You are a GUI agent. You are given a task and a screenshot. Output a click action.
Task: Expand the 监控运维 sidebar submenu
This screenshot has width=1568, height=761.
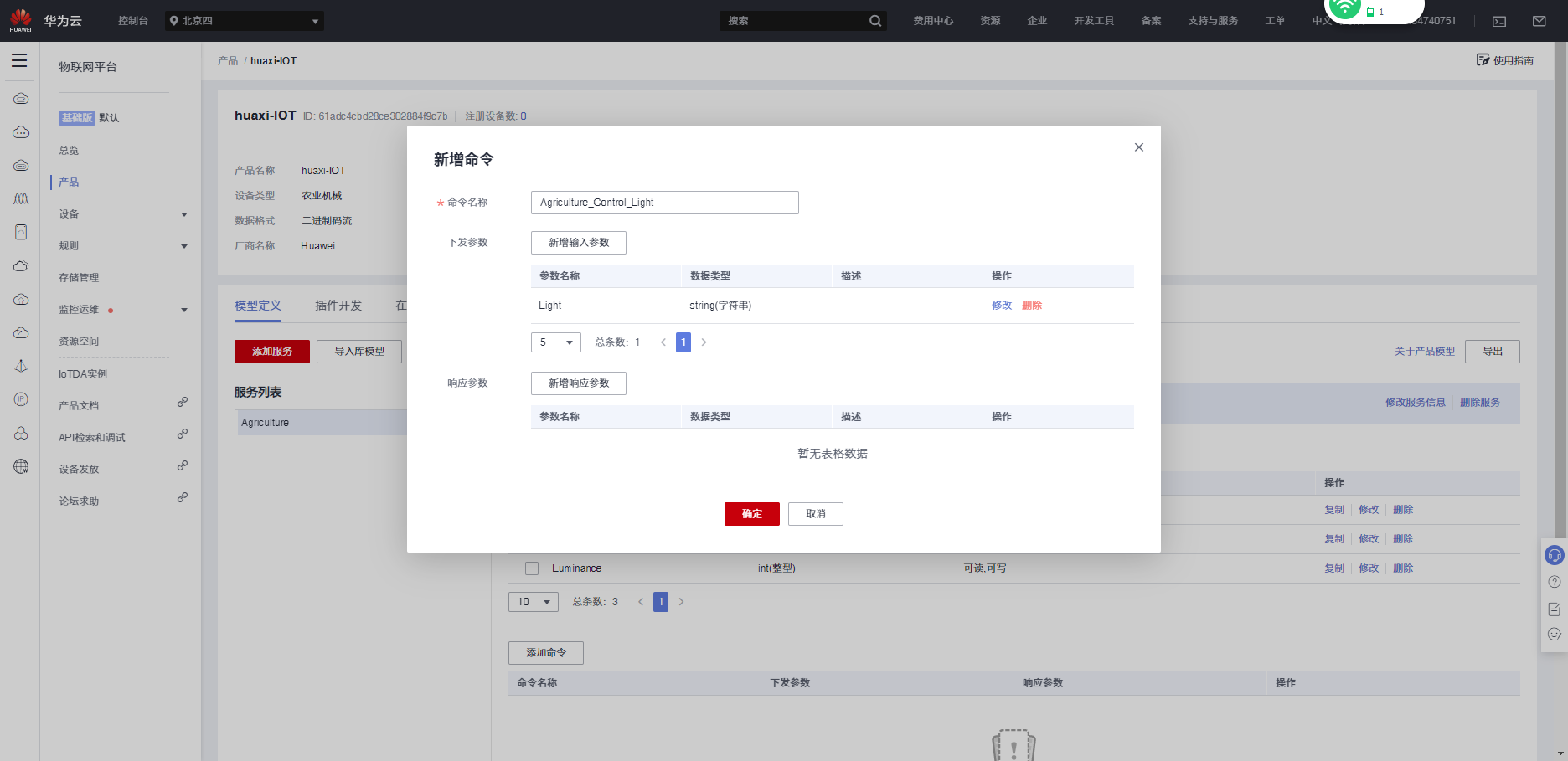point(184,311)
